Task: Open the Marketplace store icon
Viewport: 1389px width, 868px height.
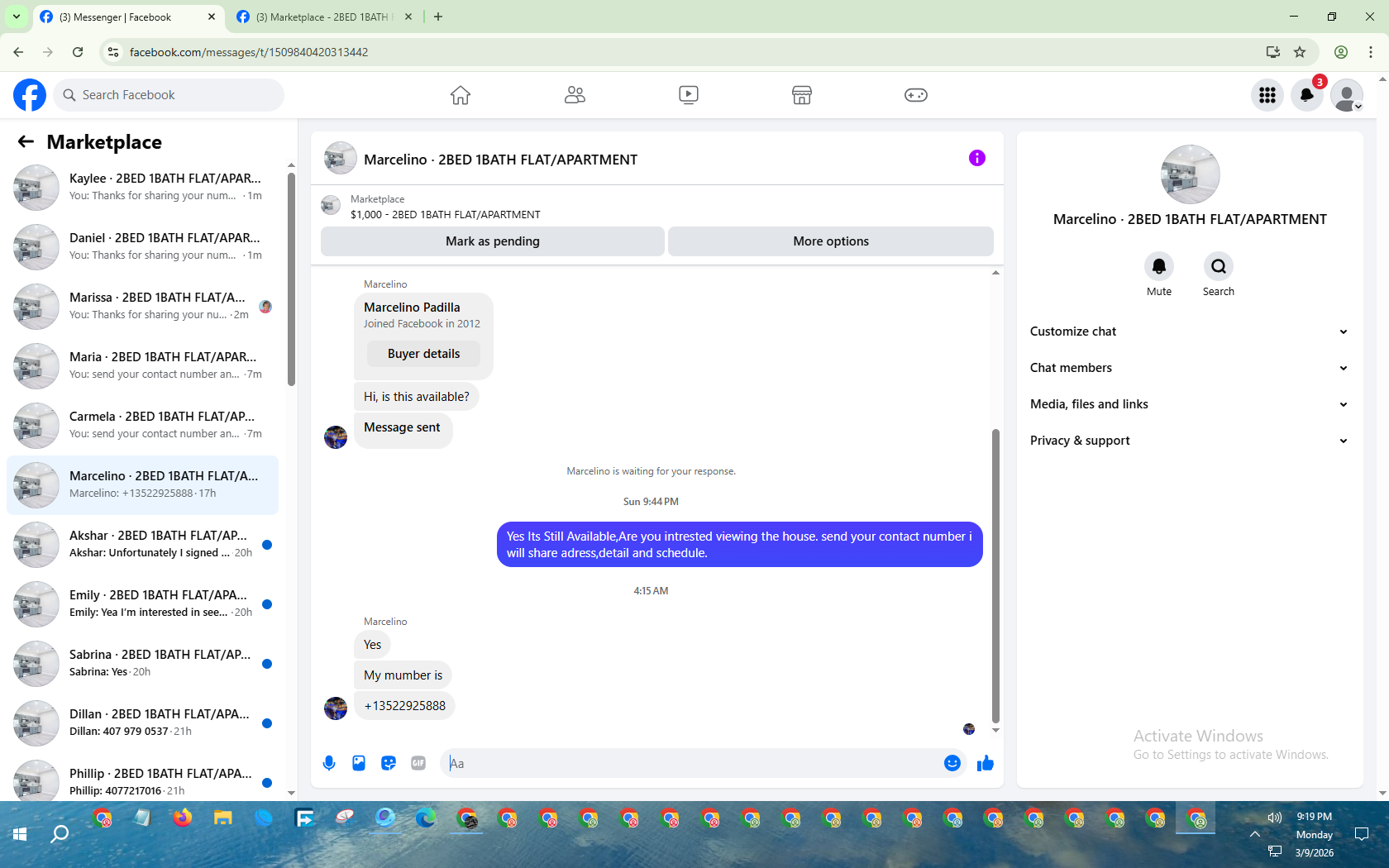Action: click(x=802, y=95)
